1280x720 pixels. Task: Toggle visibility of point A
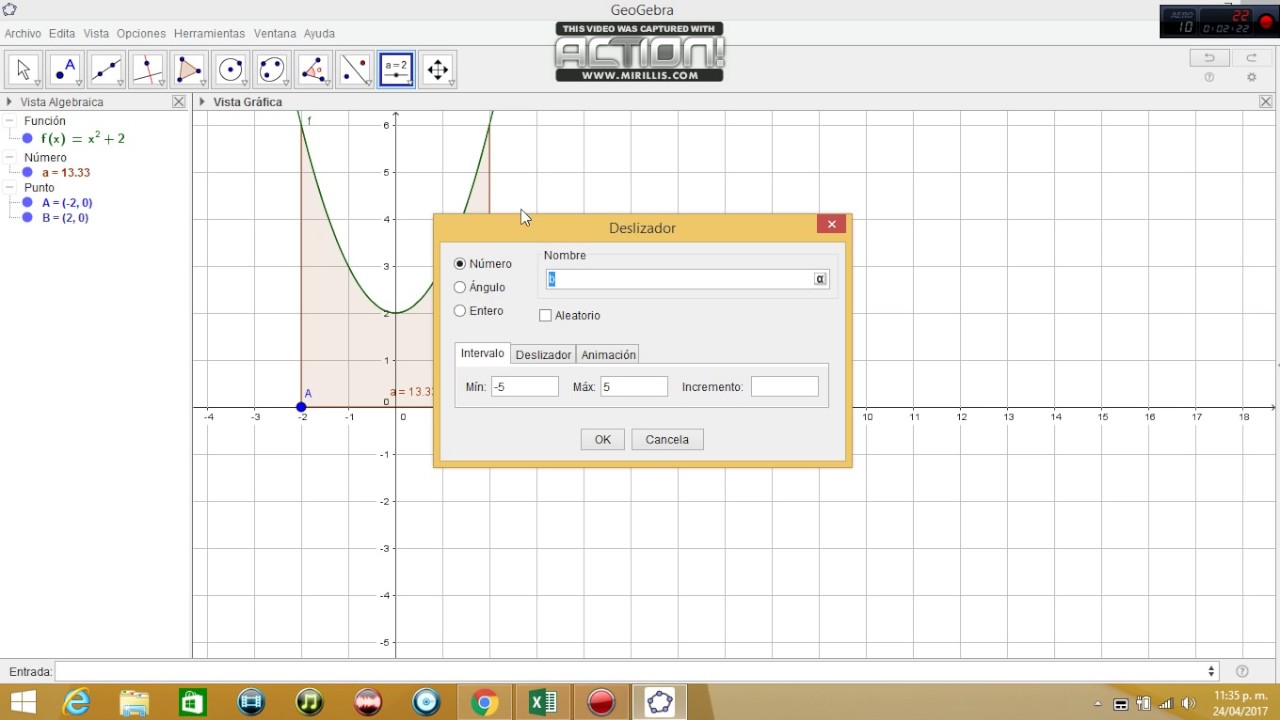[x=28, y=203]
